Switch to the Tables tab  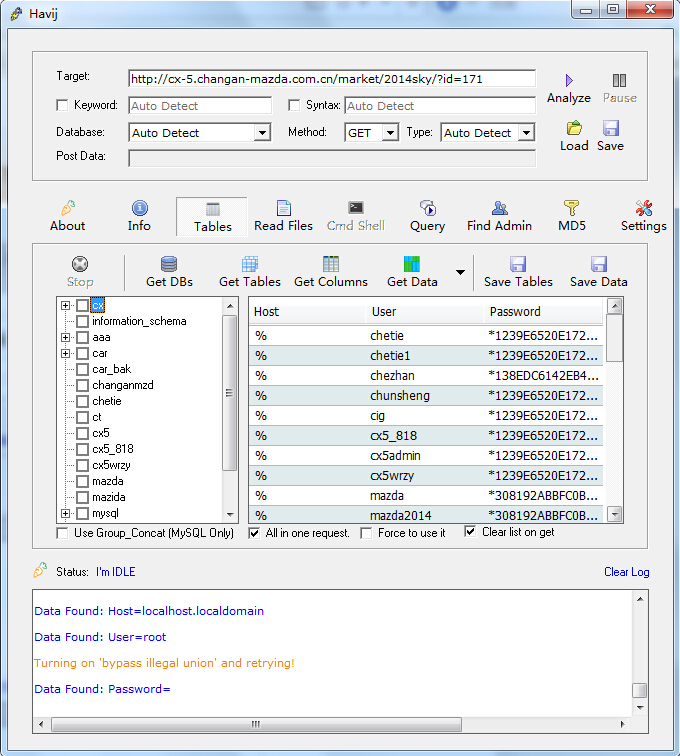click(x=212, y=217)
